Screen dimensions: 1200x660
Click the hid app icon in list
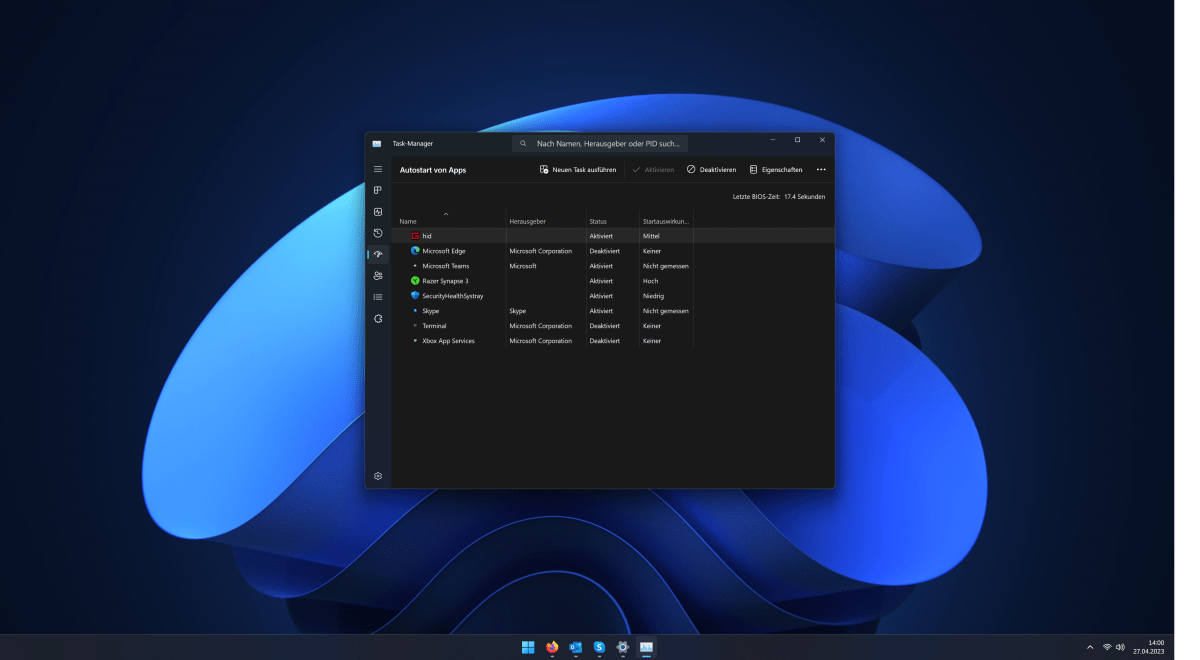click(x=415, y=236)
